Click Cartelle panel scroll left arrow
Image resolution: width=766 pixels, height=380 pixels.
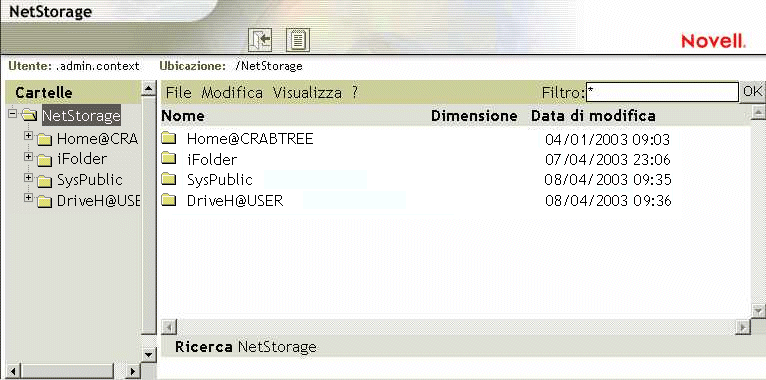13,371
